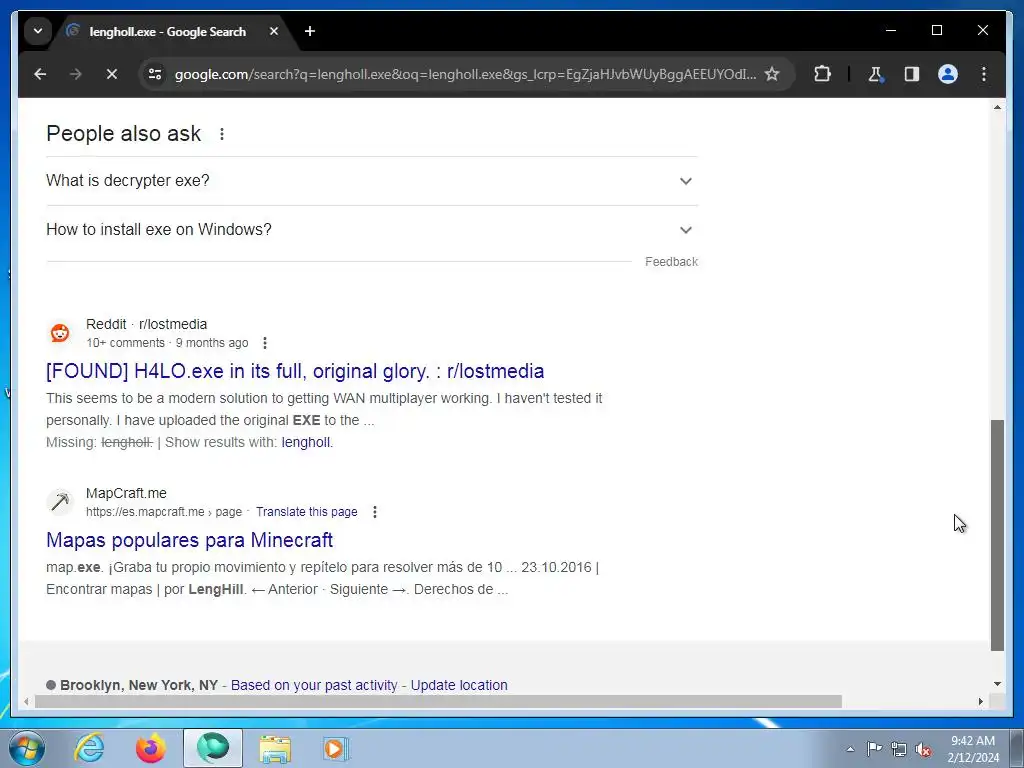Open the clock showing 9:42 AM
1024x768 pixels.
(x=973, y=749)
